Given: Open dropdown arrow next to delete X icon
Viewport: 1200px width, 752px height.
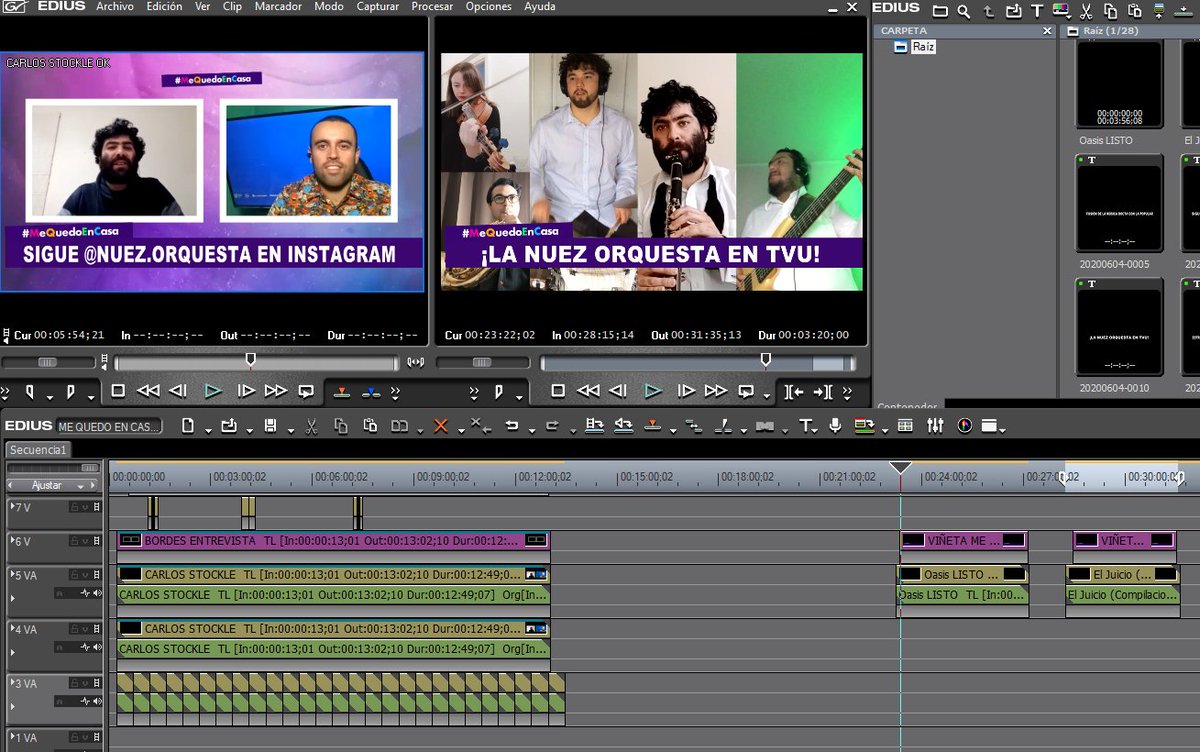Looking at the screenshot, I should tap(460, 430).
